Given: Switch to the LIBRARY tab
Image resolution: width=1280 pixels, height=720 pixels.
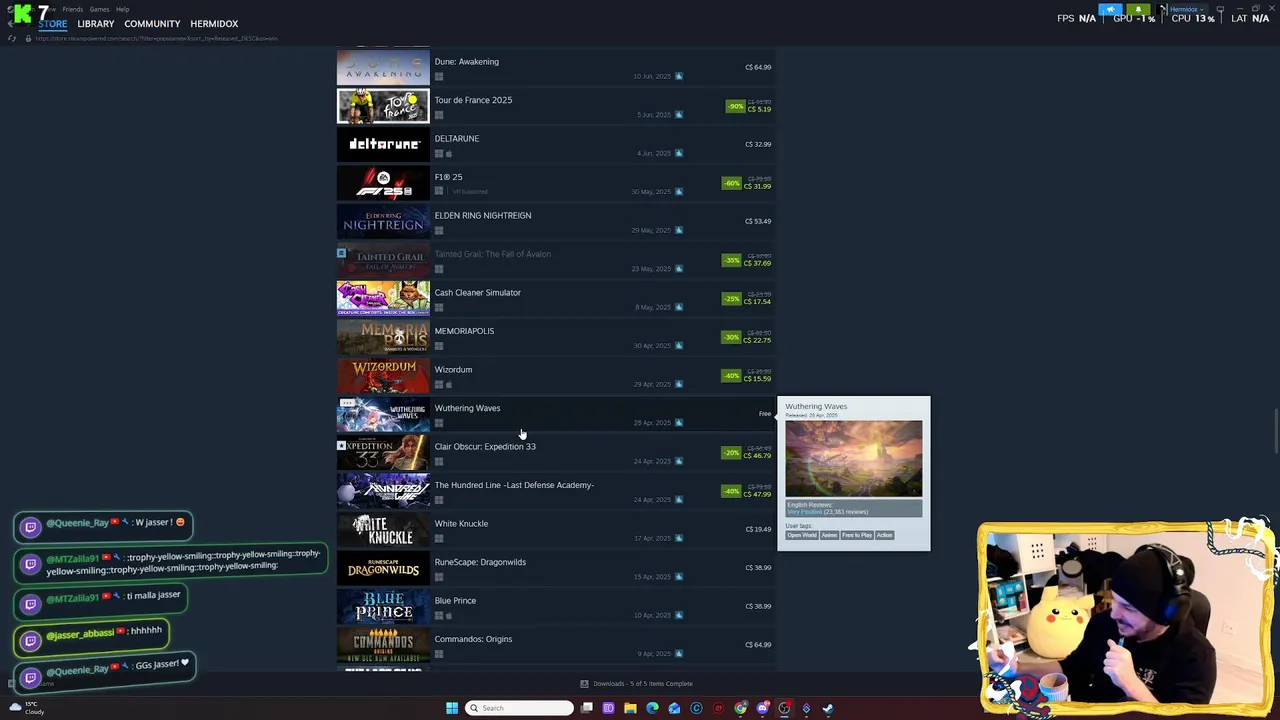Looking at the screenshot, I should click(96, 24).
